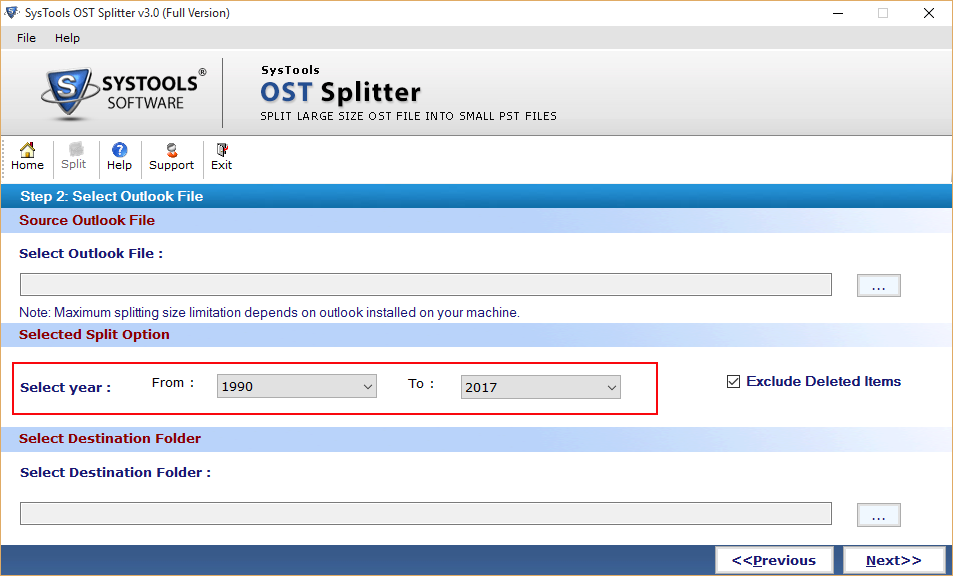
Task: Click the greyed Split toolbar icon
Action: [x=74, y=157]
